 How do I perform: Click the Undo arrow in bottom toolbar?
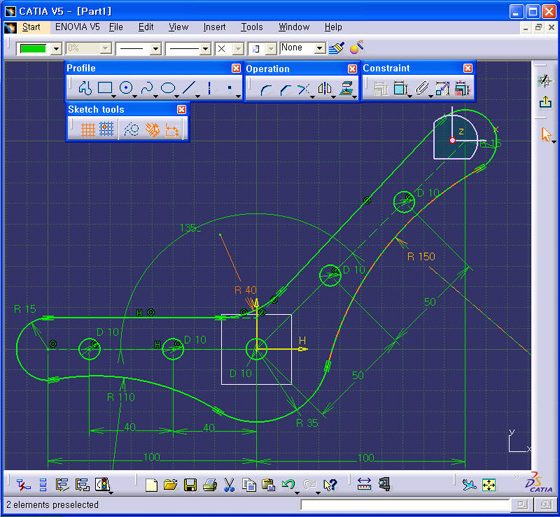coord(288,485)
